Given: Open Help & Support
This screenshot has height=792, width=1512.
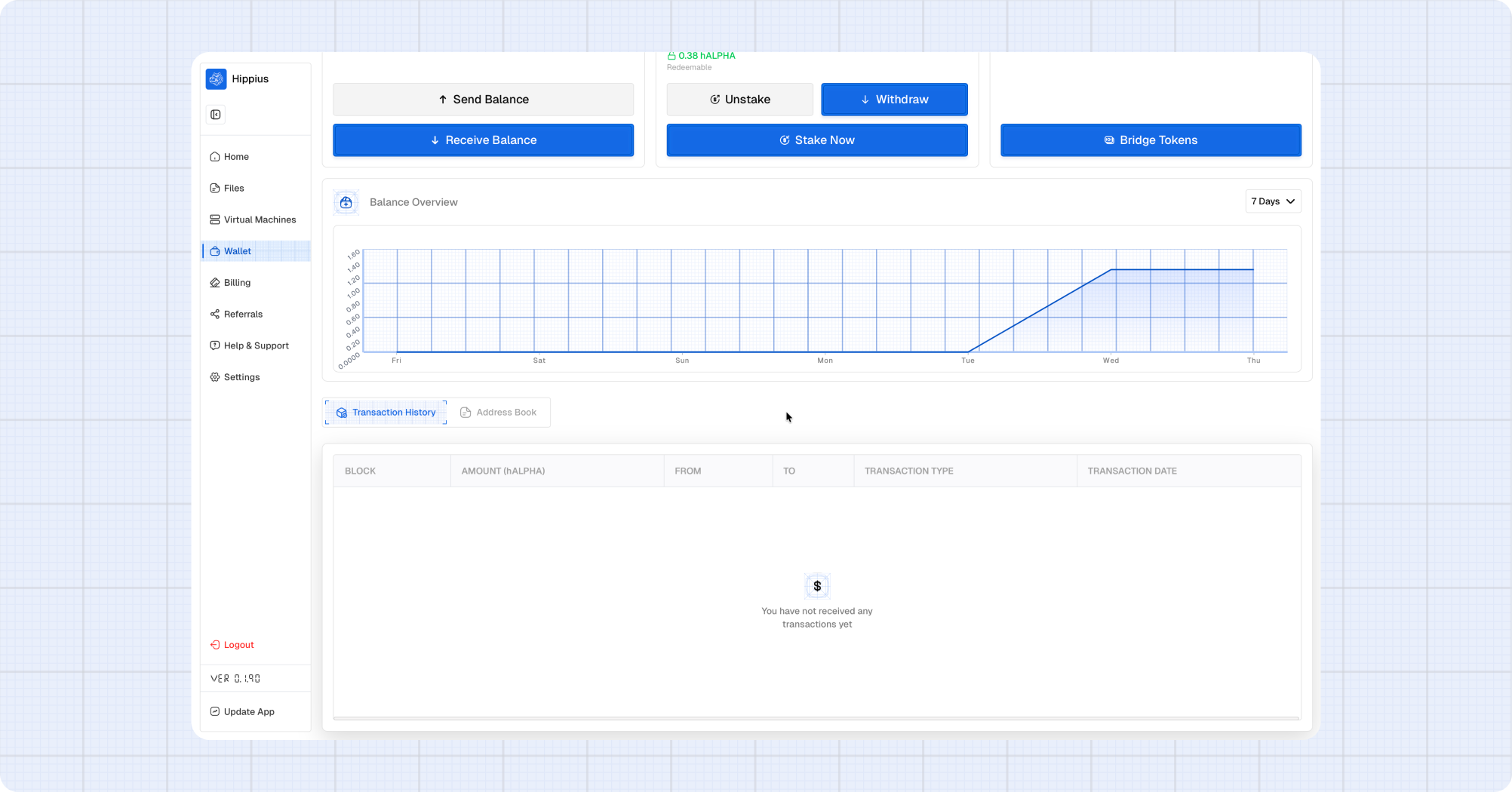Looking at the screenshot, I should 256,345.
